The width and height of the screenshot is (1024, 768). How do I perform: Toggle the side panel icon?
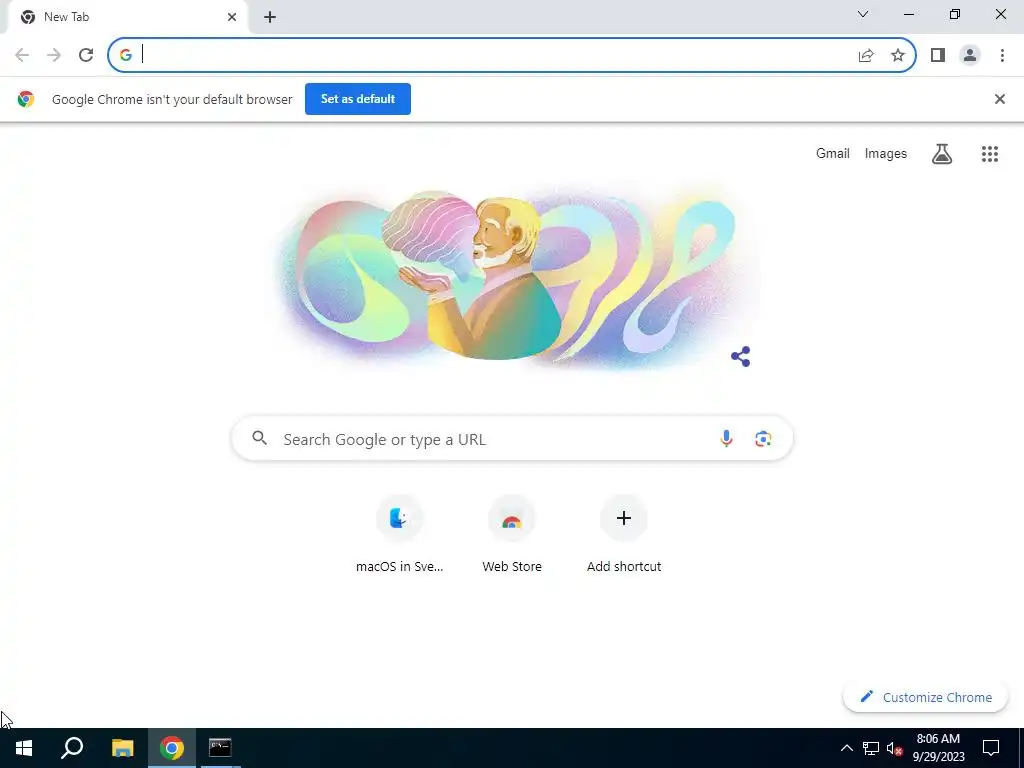(938, 55)
